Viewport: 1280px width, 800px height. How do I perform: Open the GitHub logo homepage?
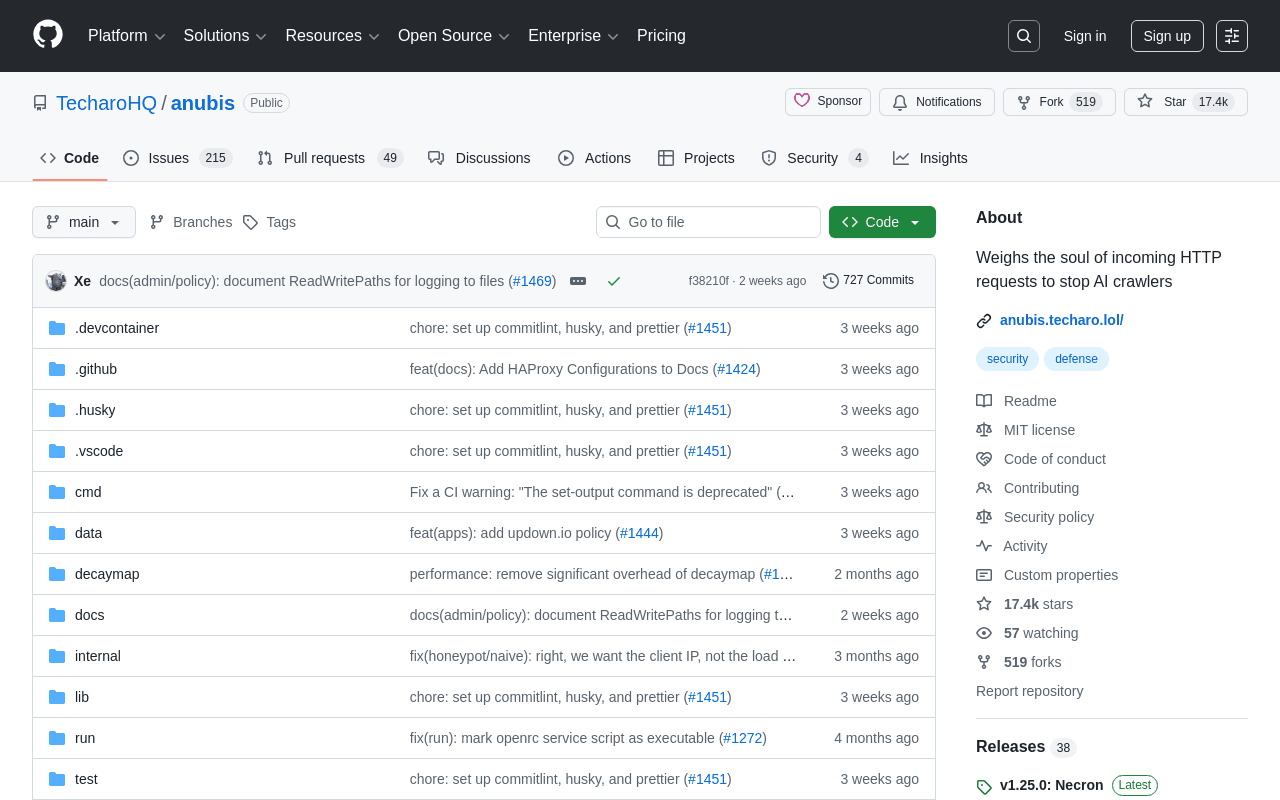48,35
